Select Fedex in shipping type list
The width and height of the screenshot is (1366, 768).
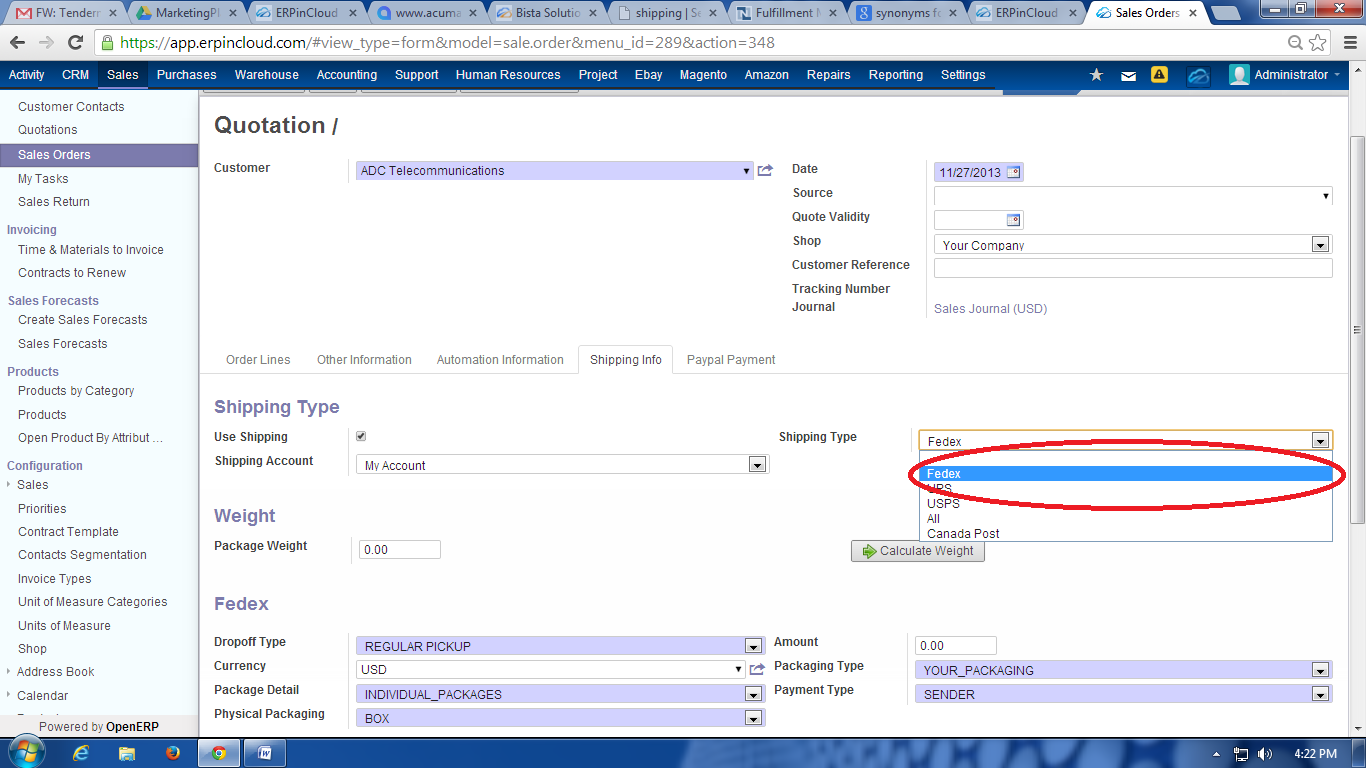tap(1125, 474)
